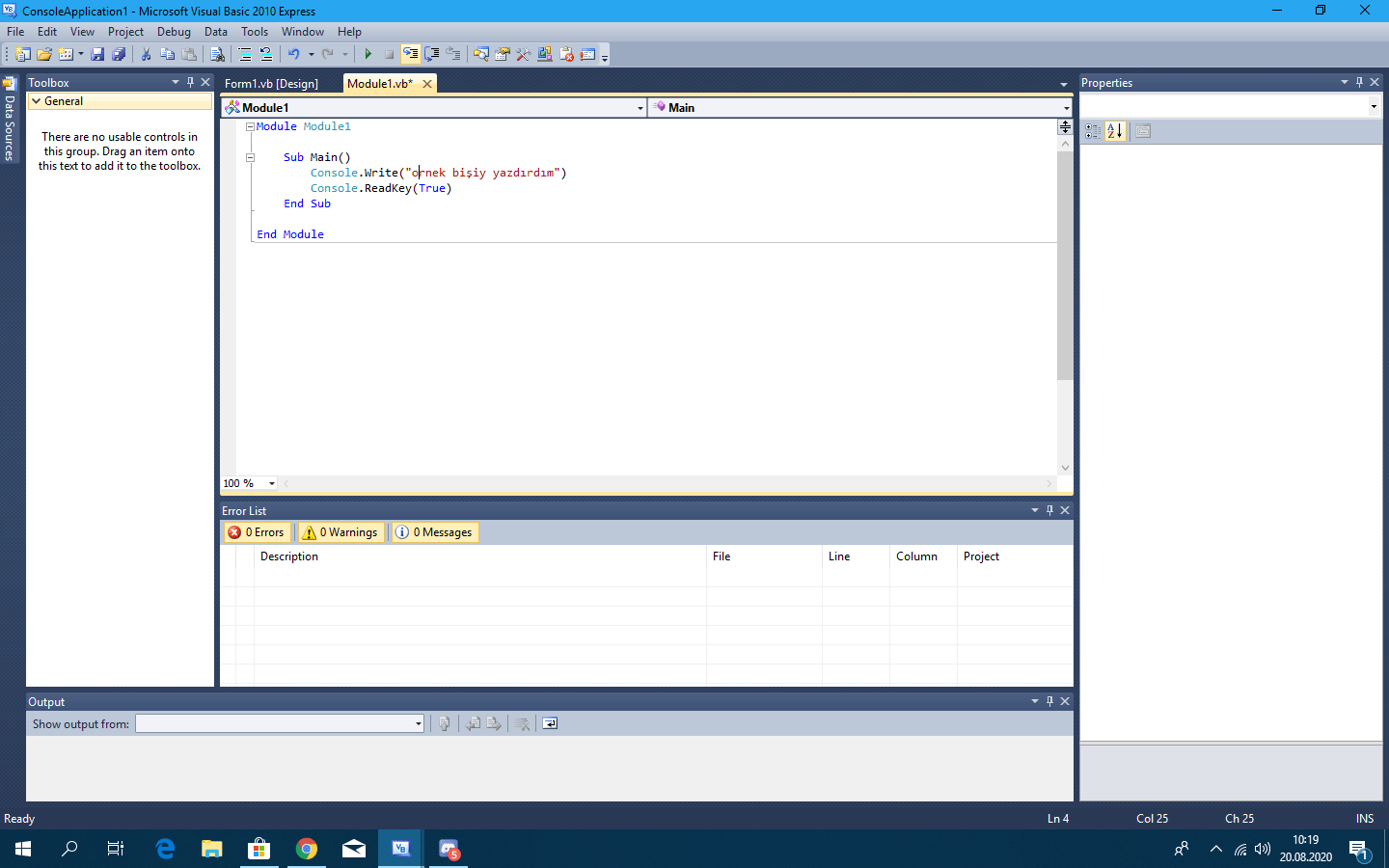Click the Step Over icon

click(x=432, y=54)
